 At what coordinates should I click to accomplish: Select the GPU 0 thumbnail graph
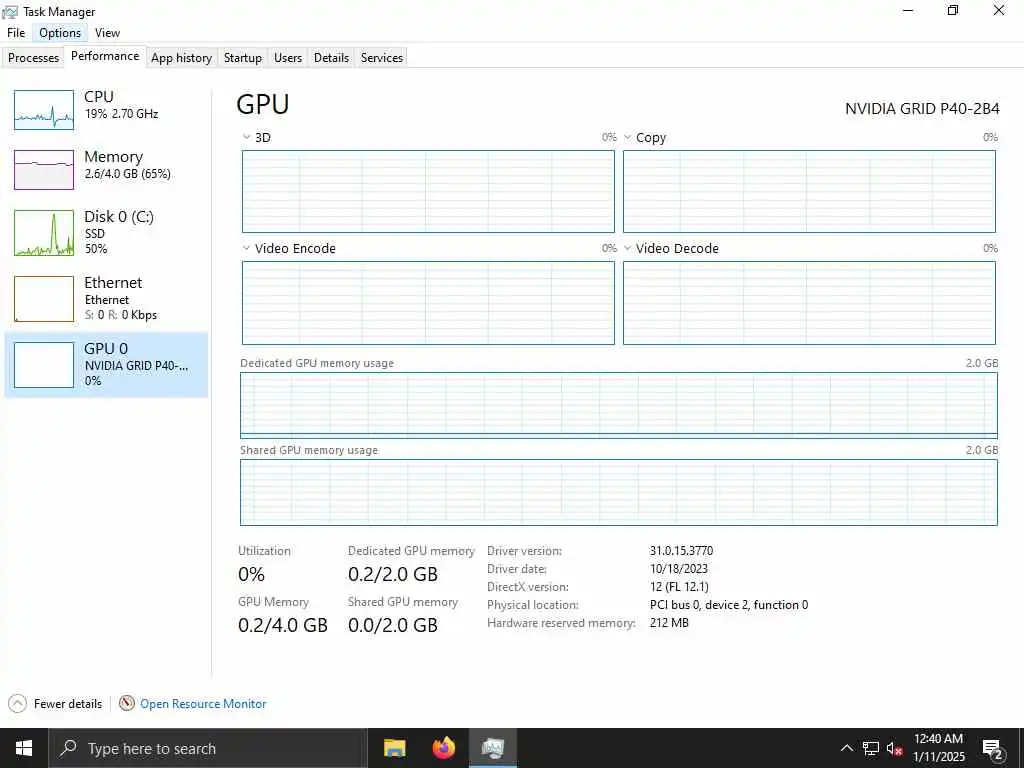[x=44, y=365]
